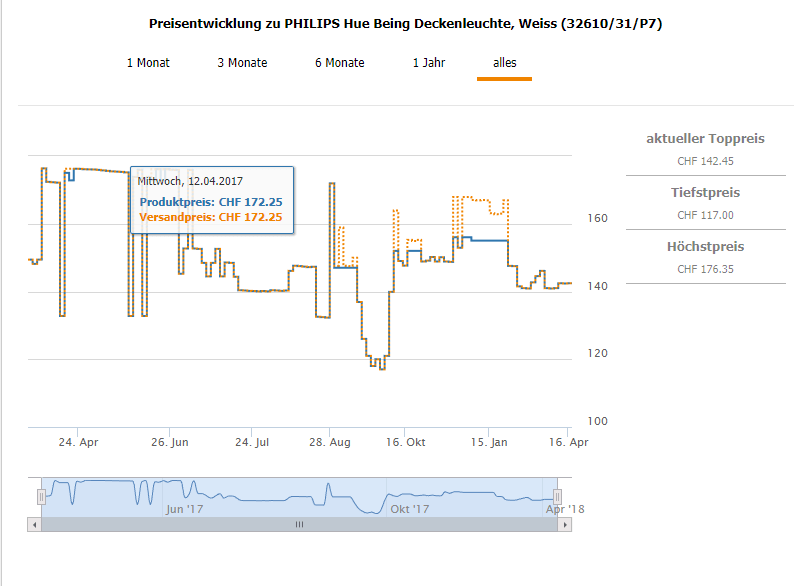Screen dimensions: 807x586
Task: Click the Versandpreis line in tooltip
Action: pos(210,217)
